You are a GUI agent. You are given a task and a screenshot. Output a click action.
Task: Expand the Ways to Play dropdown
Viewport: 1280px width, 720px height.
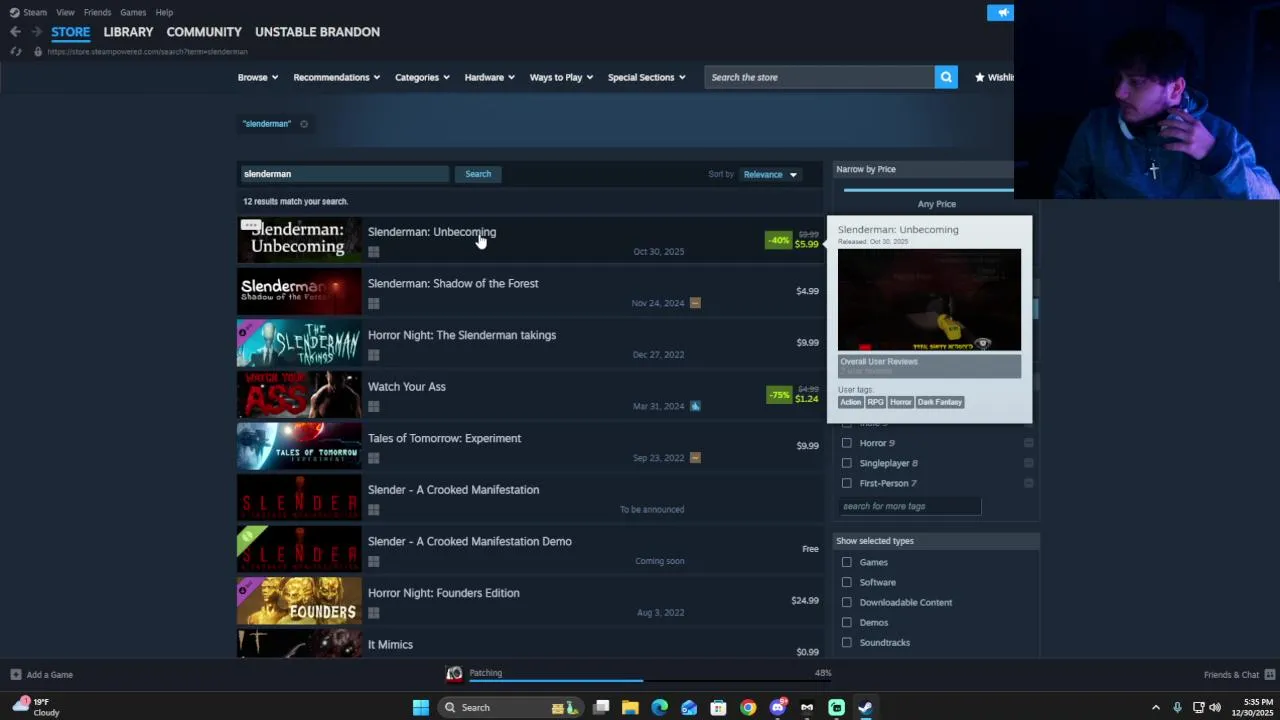point(561,77)
